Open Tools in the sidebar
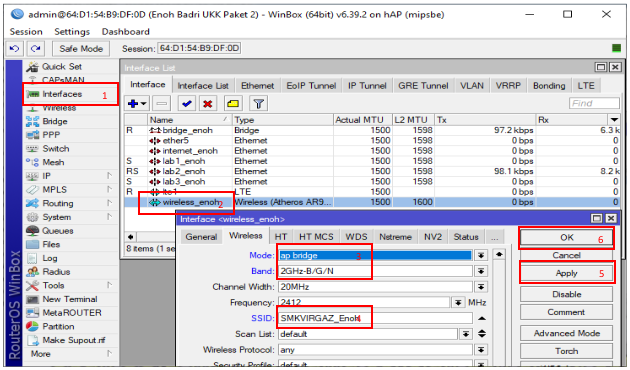The width and height of the screenshot is (630, 370). pos(53,285)
